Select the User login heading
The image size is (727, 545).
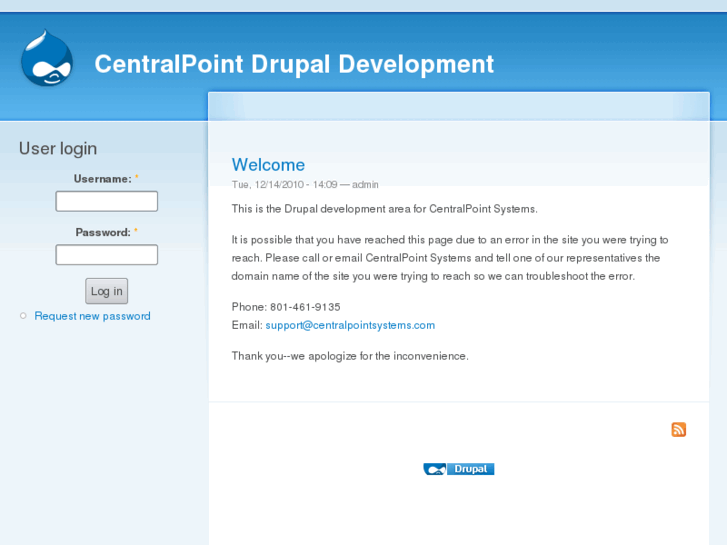(58, 148)
